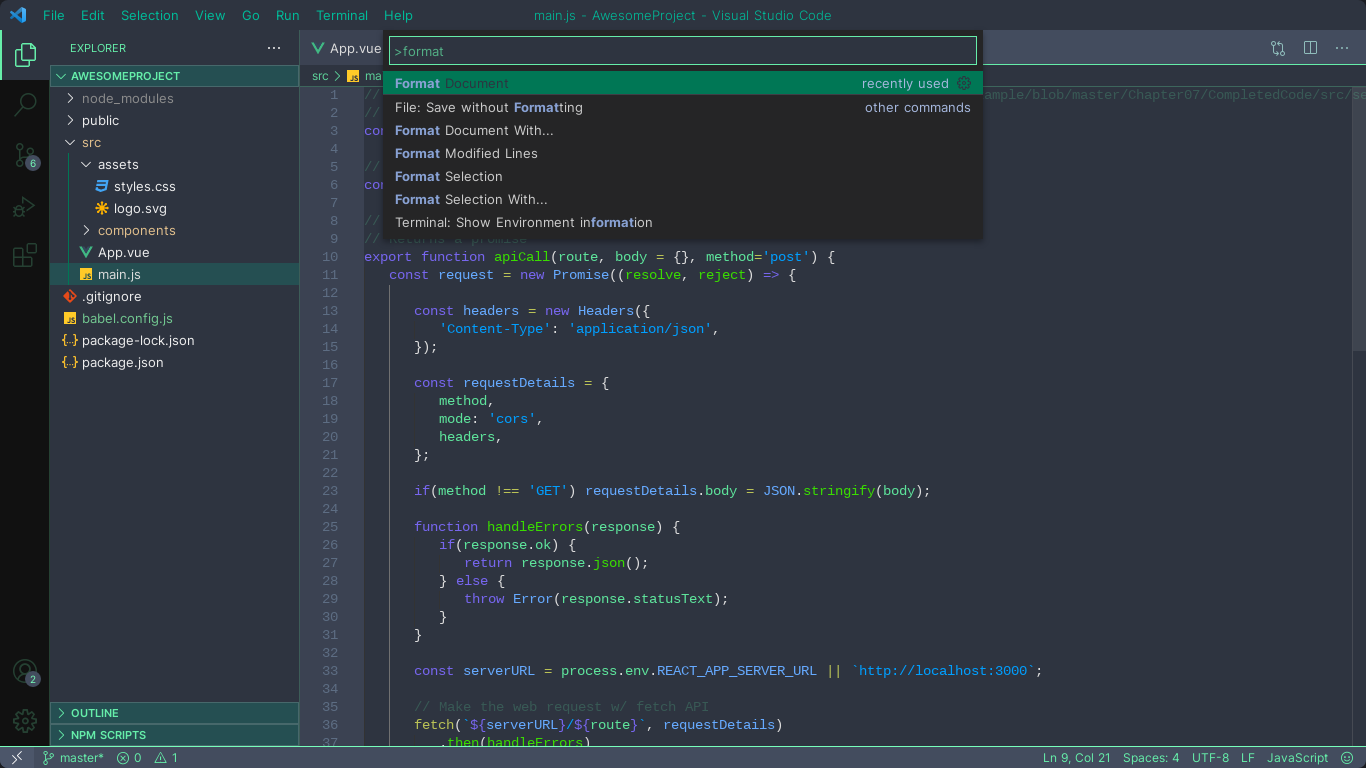This screenshot has width=1366, height=768.
Task: Click the split editor right icon
Action: coord(1310,48)
